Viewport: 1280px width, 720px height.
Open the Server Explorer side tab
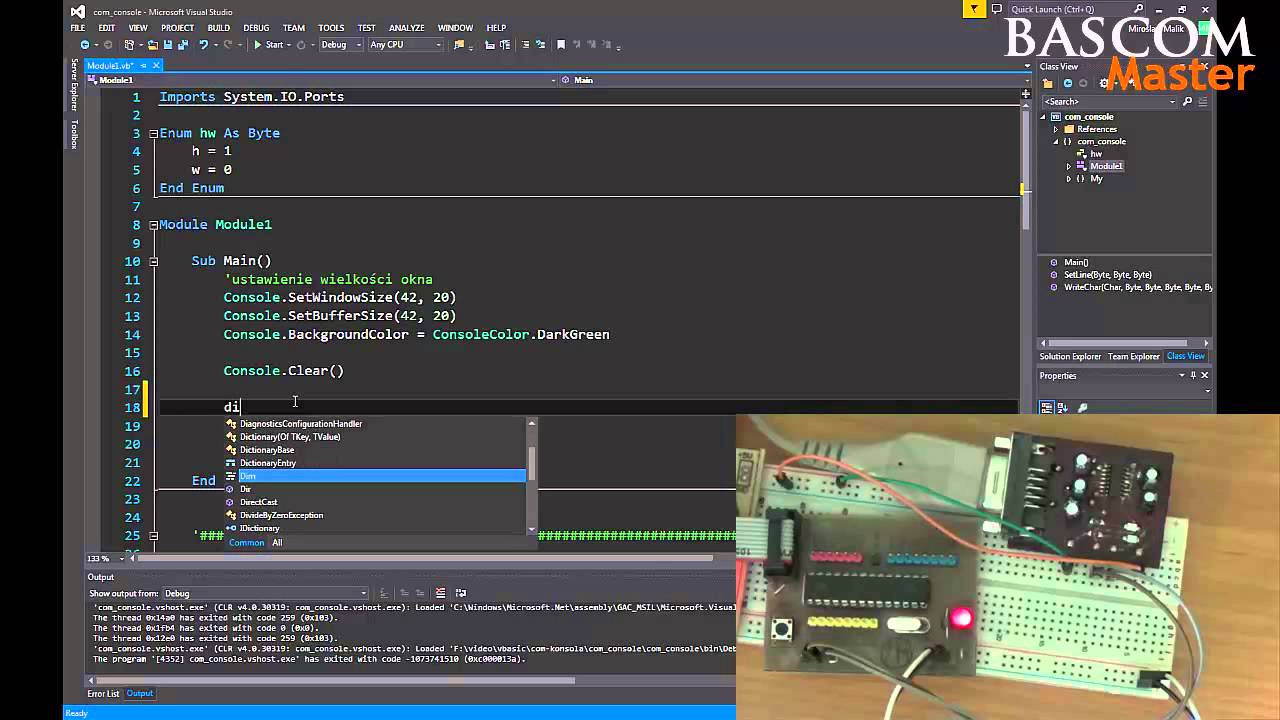[74, 84]
